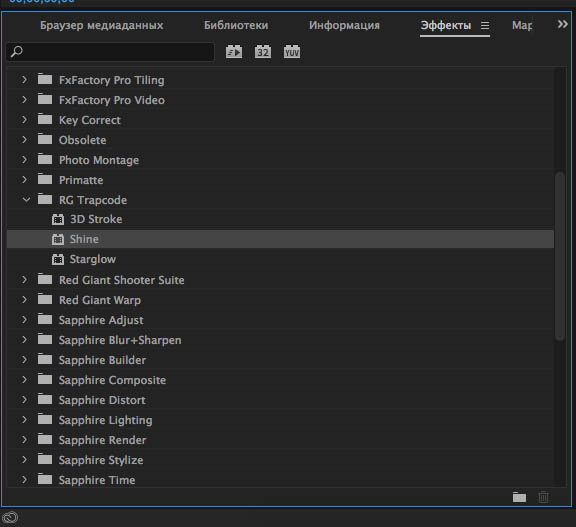Expand Sapphire Lighting folder chevron

coord(24,419)
